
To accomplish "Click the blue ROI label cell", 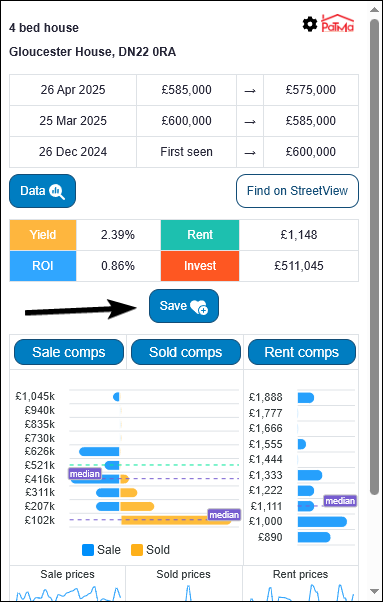I will [x=43, y=266].
